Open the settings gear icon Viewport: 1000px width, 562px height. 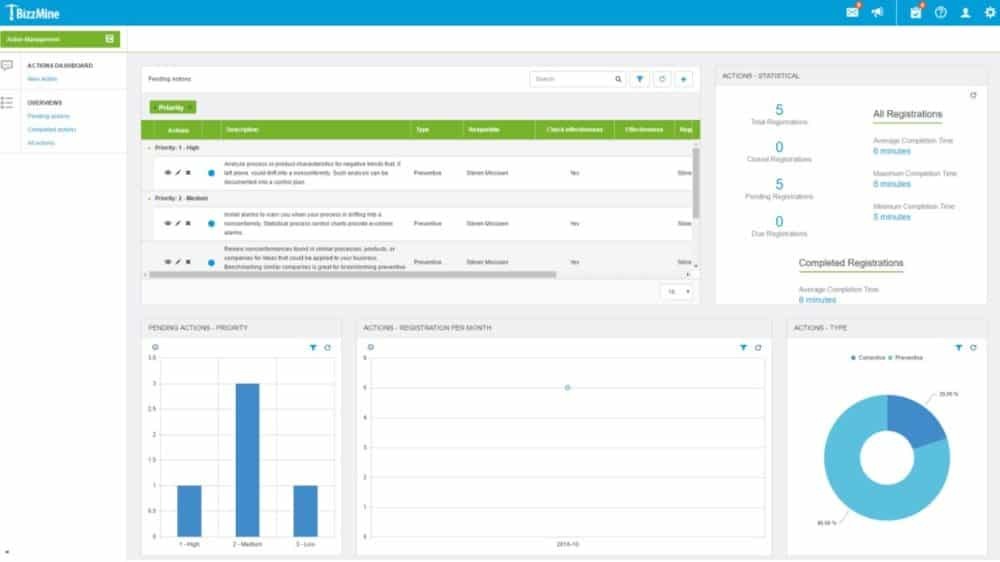[989, 12]
